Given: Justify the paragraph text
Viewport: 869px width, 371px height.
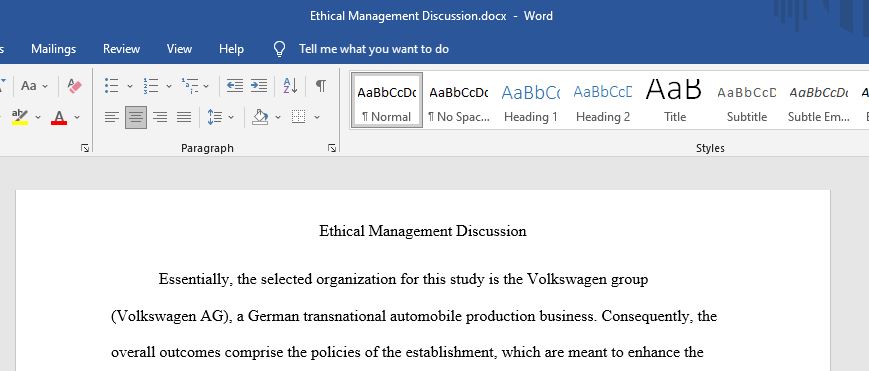Looking at the screenshot, I should pos(184,117).
